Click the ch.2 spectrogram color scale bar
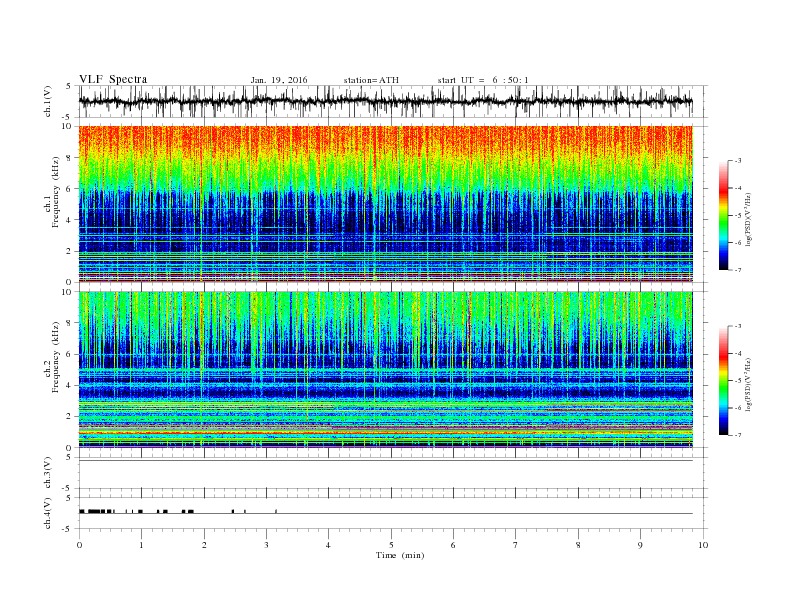 click(723, 380)
